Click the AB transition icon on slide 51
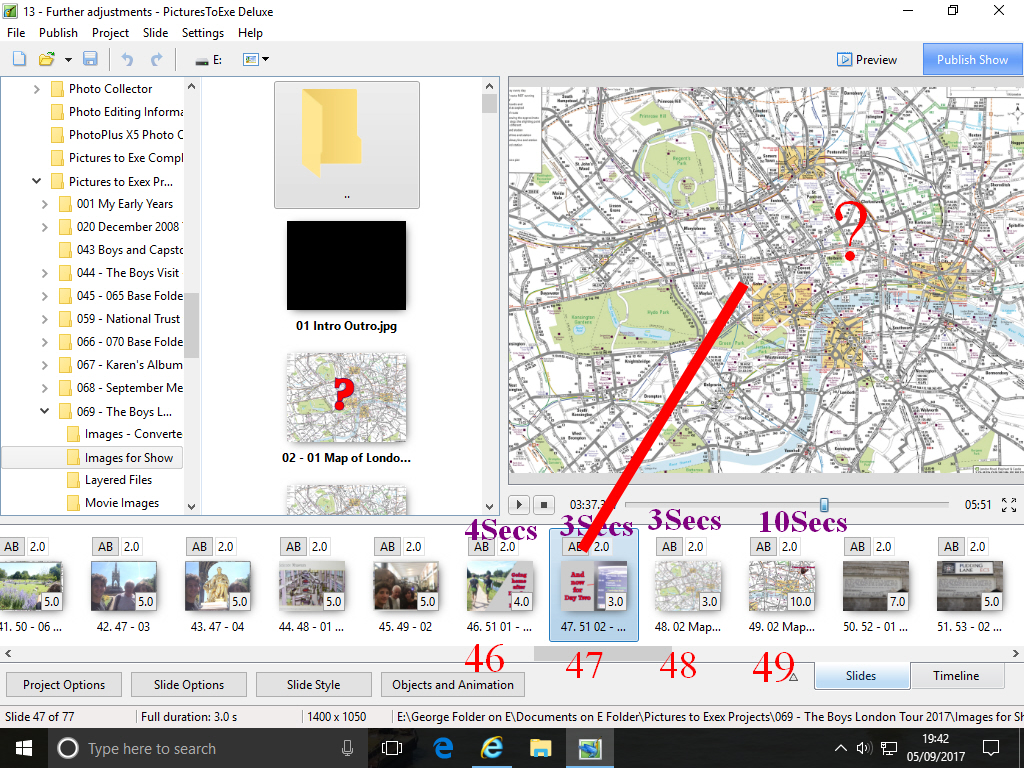Viewport: 1024px width, 768px height. pos(952,547)
